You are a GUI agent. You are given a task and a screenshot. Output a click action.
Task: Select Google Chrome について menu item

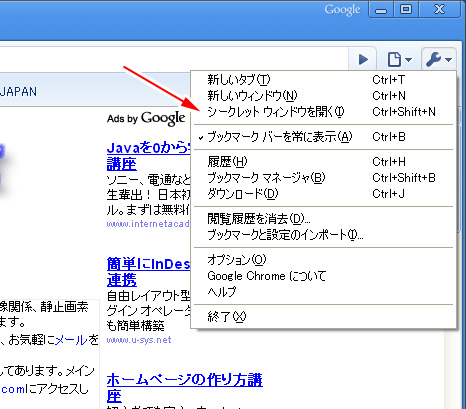coord(323,276)
